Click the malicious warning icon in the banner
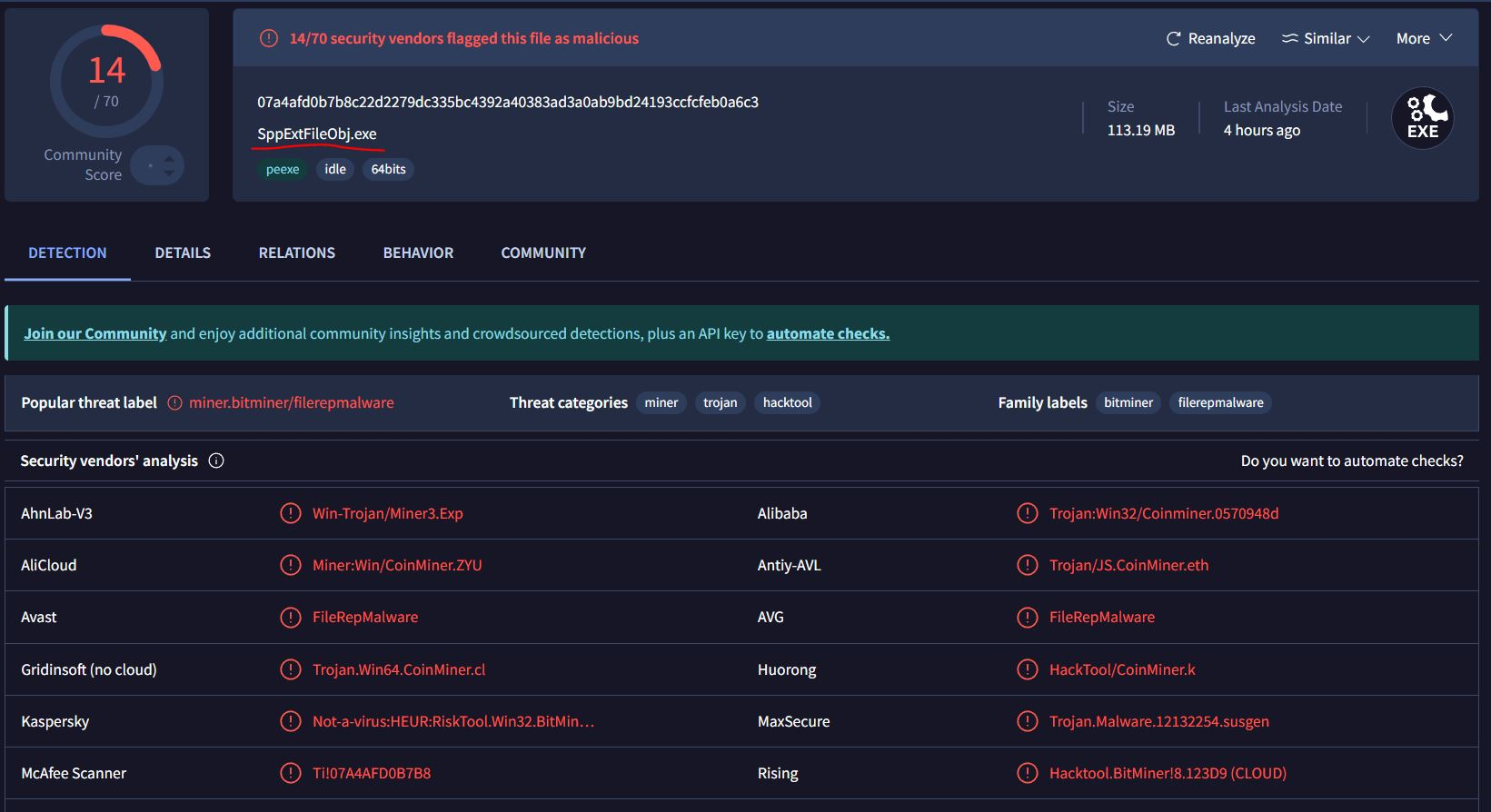Viewport: 1491px width, 812px height. [269, 38]
